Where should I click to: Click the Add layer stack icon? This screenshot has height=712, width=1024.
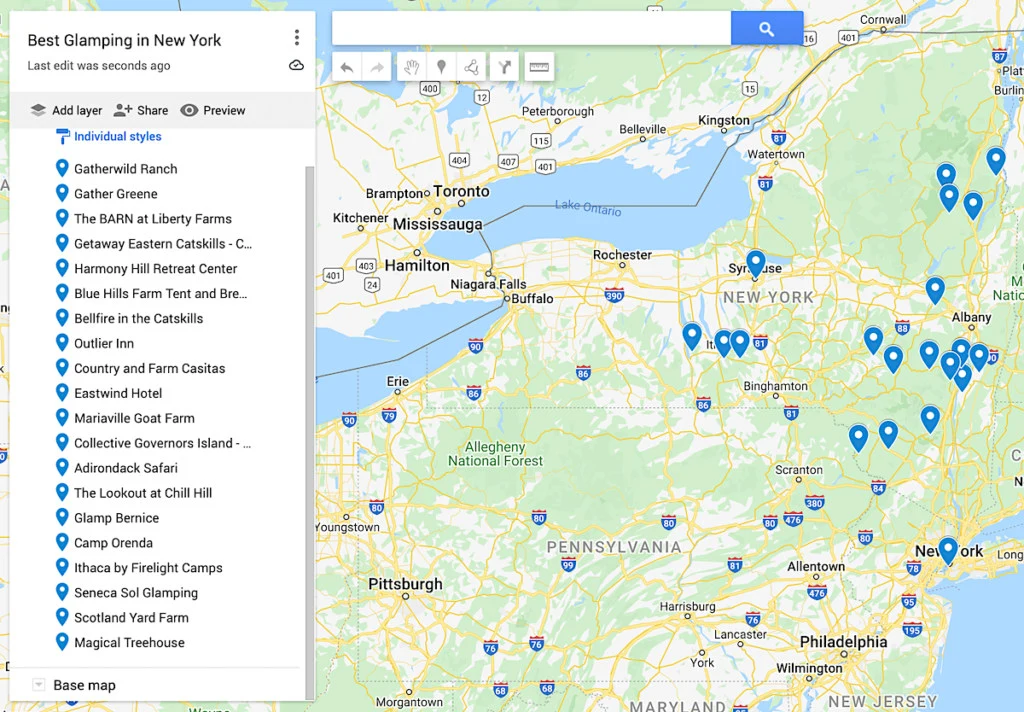point(39,110)
